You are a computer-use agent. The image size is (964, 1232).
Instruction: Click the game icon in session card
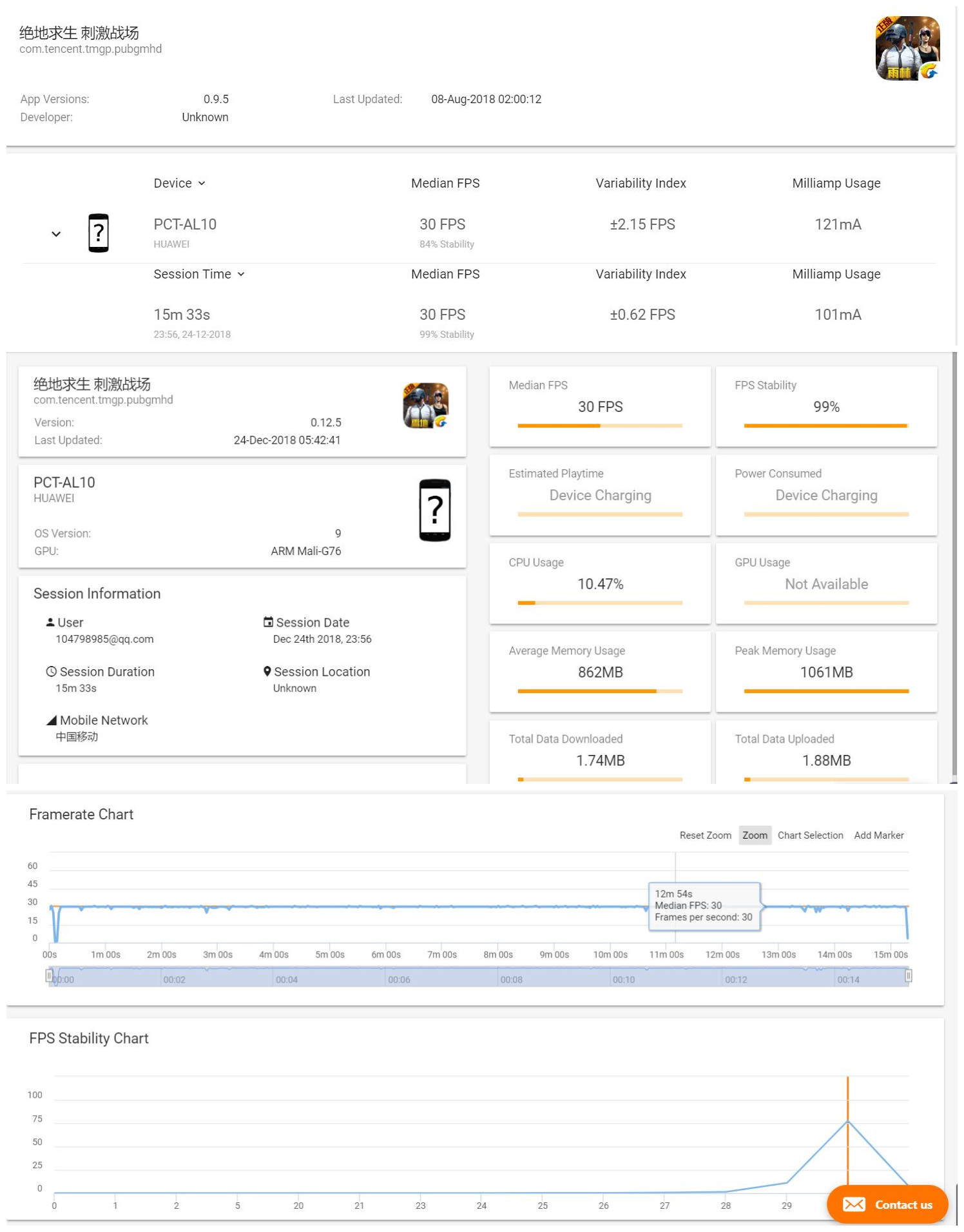(x=425, y=406)
